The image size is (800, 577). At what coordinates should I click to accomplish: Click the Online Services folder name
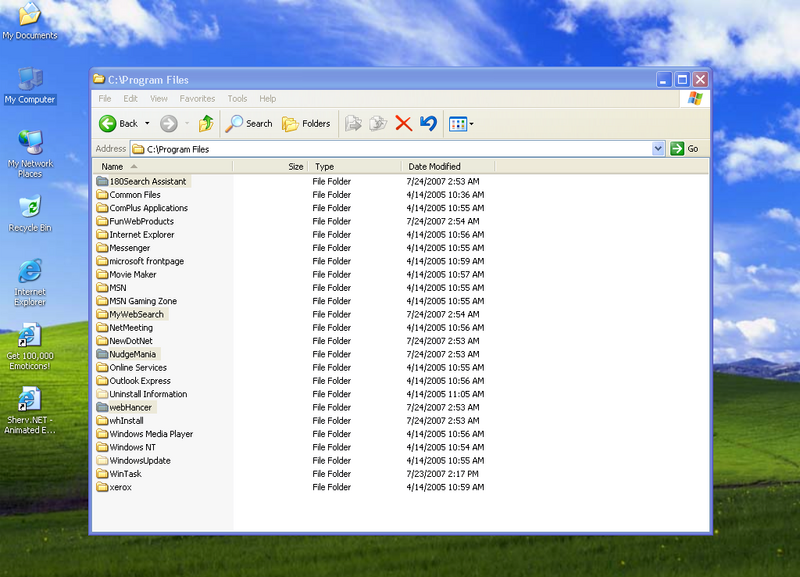point(138,367)
